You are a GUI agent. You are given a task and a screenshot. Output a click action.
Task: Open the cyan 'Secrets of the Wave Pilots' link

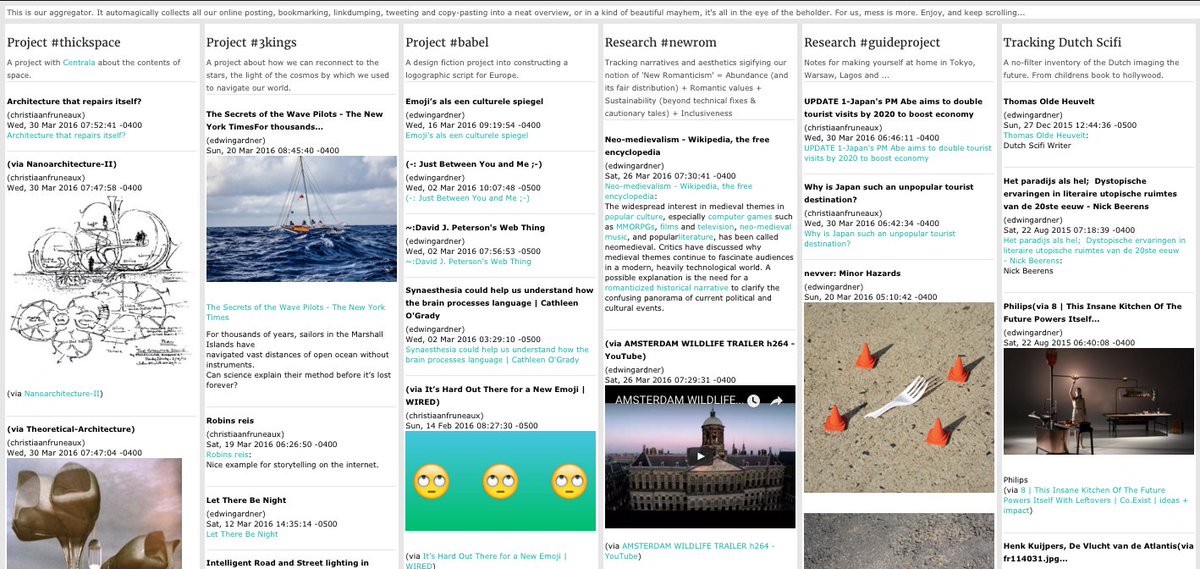[295, 311]
